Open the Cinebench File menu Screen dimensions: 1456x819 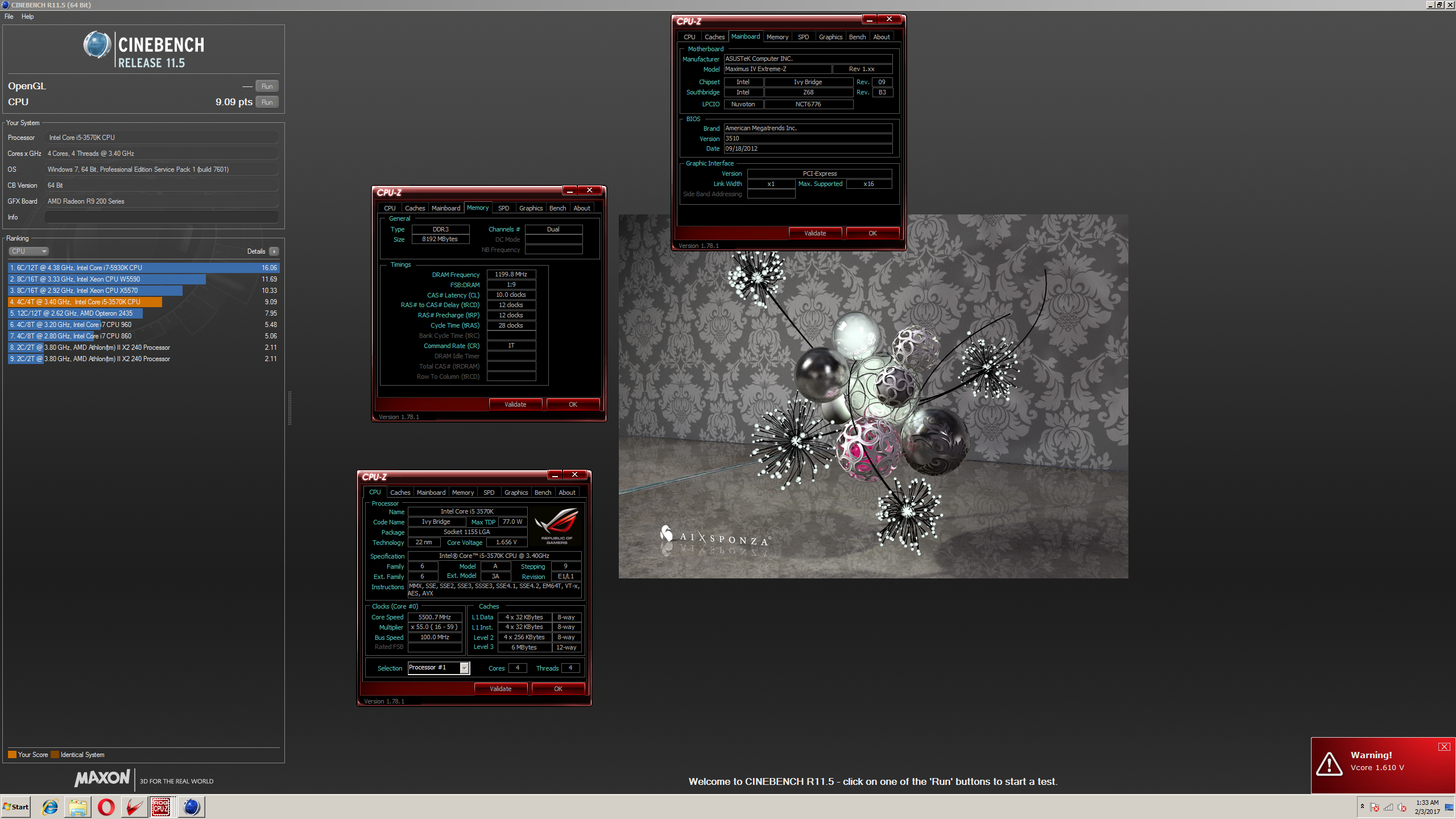coord(9,16)
